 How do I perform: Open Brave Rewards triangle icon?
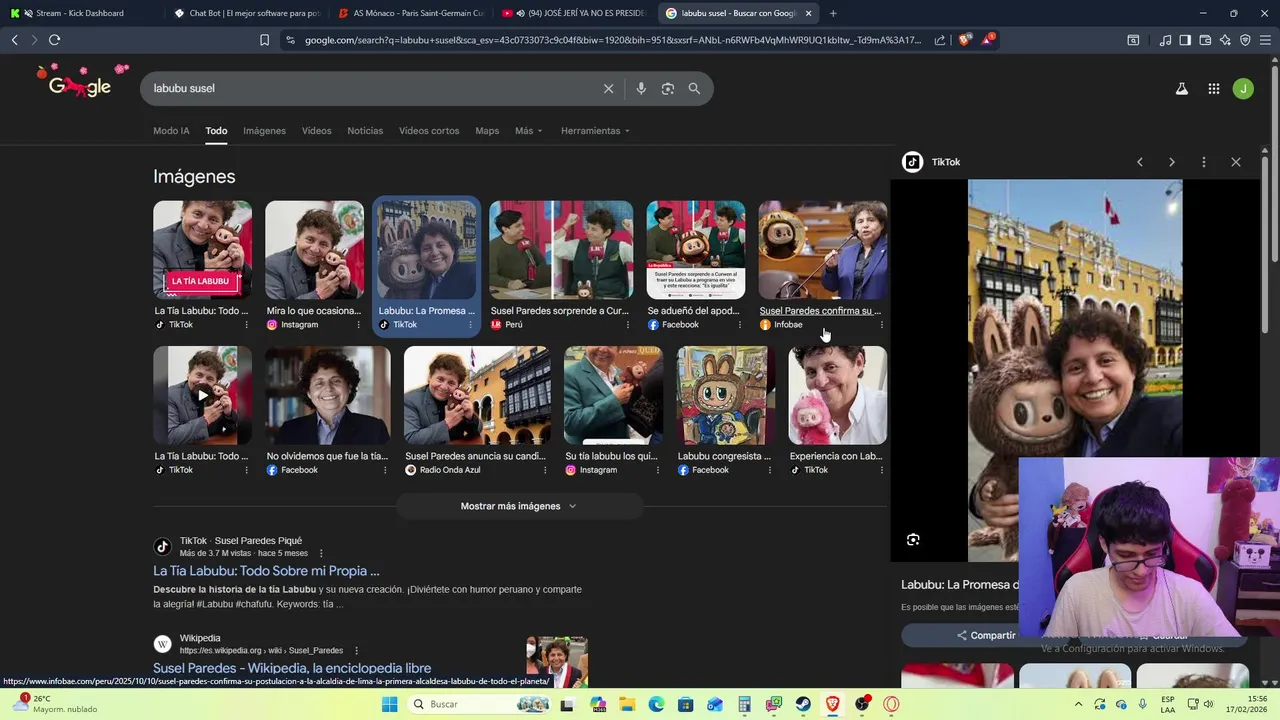coord(988,40)
